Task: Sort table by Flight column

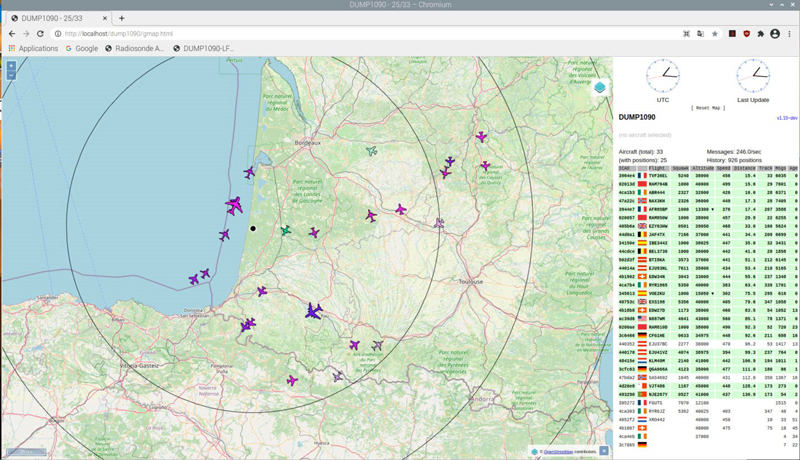Action: [x=657, y=168]
